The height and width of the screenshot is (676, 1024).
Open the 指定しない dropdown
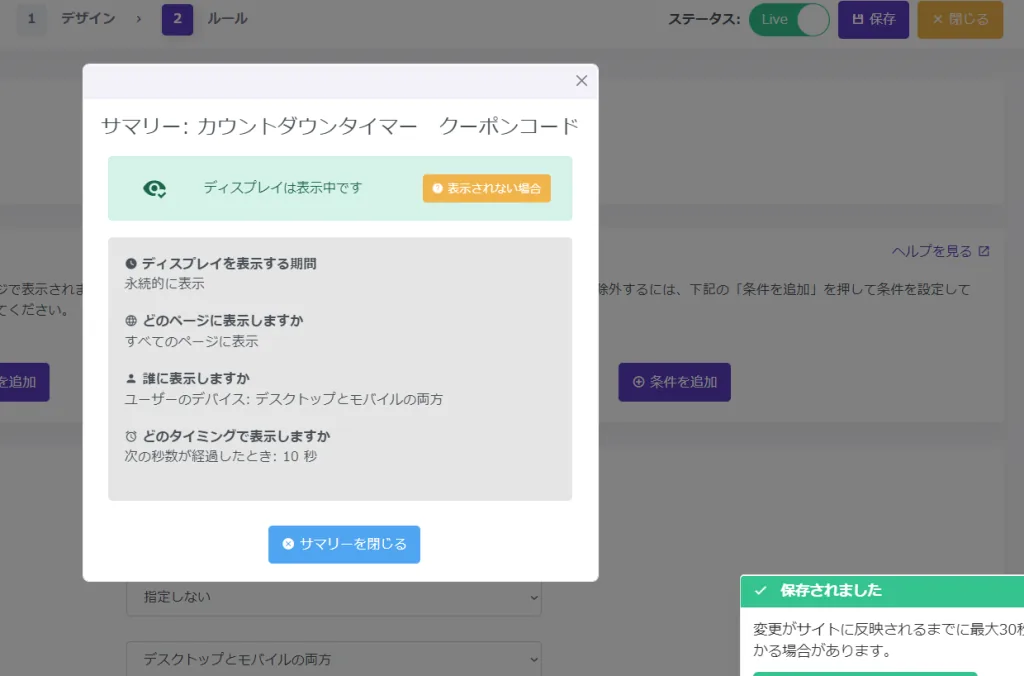[334, 597]
